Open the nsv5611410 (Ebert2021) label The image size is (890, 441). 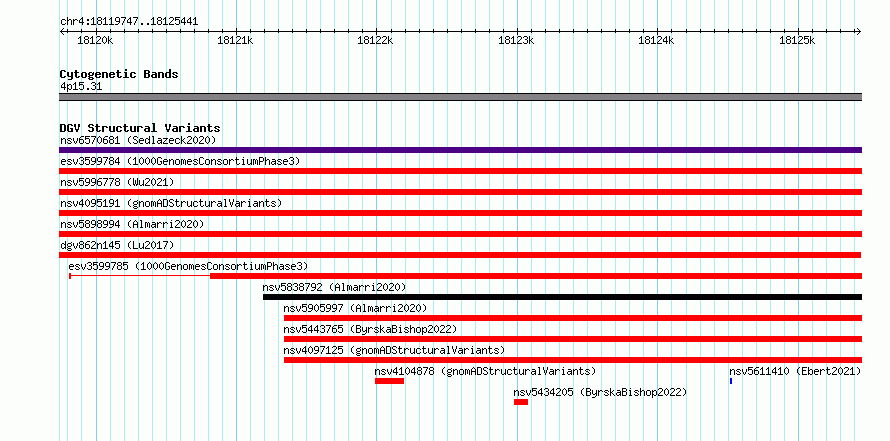click(795, 371)
